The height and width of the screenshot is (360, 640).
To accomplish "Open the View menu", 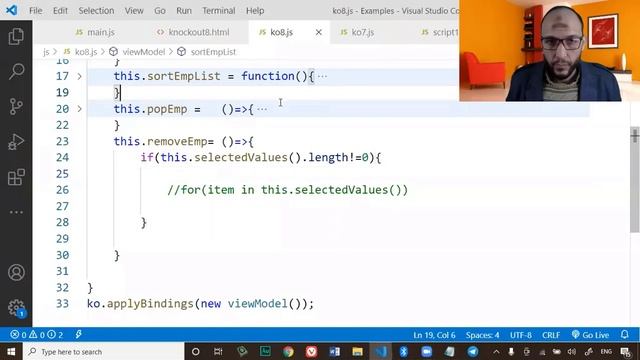I will point(134,11).
